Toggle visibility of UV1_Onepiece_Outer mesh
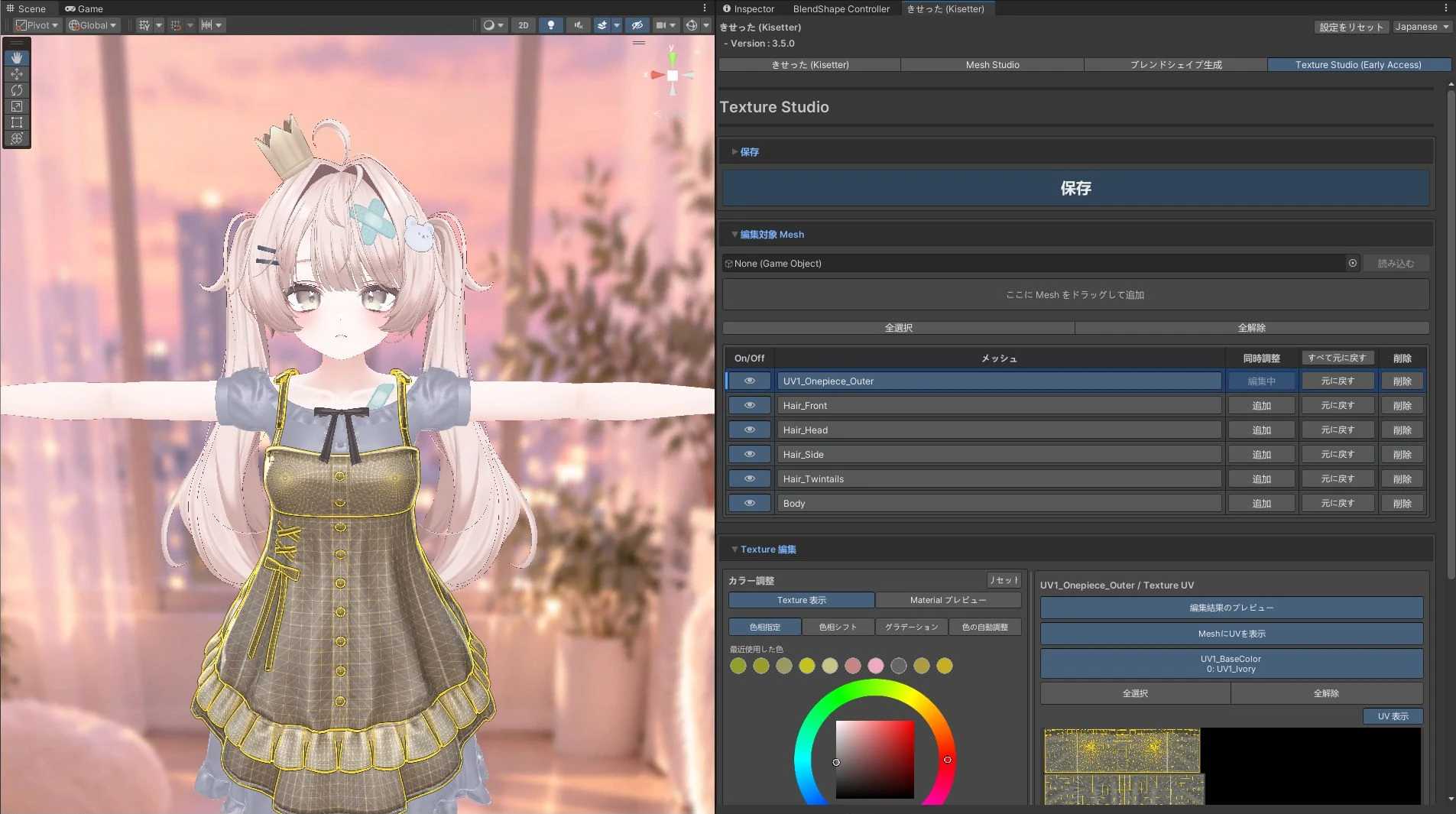This screenshot has width=1456, height=814. [750, 381]
